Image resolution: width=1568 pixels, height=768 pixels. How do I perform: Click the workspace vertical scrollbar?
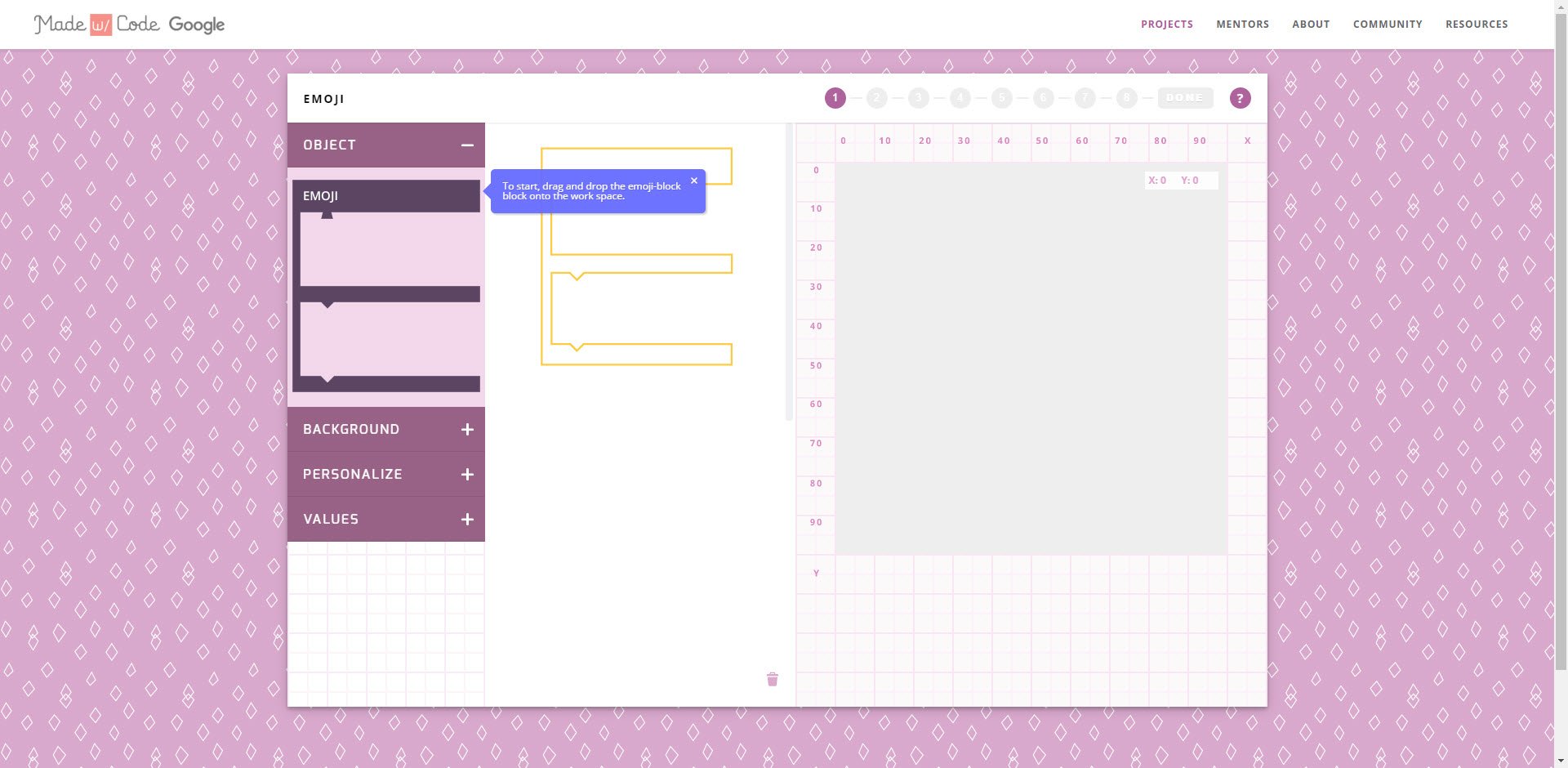[789, 272]
